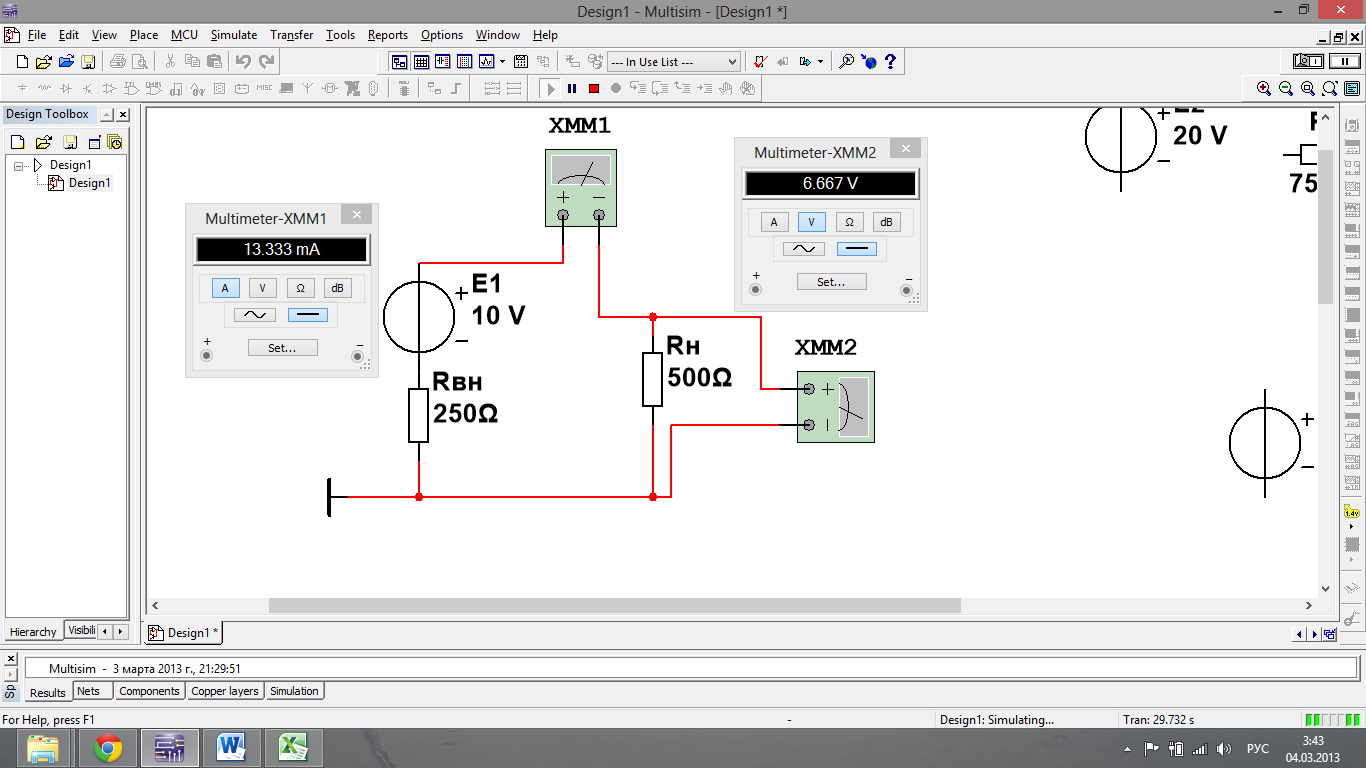Select A mode on Multimeter-XMM2
This screenshot has height=768, width=1366.
pos(774,222)
